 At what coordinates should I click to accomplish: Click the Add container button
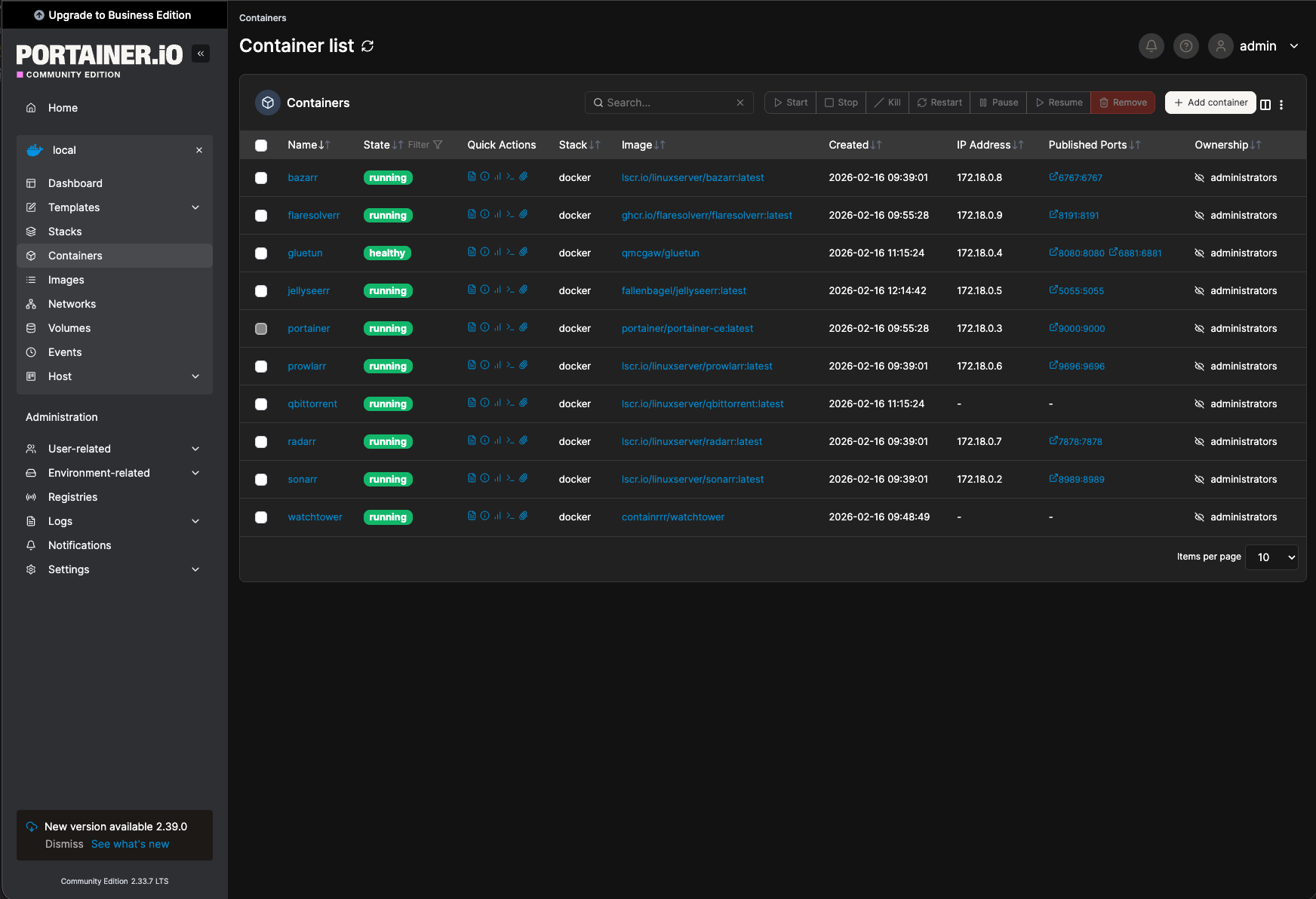tap(1210, 102)
